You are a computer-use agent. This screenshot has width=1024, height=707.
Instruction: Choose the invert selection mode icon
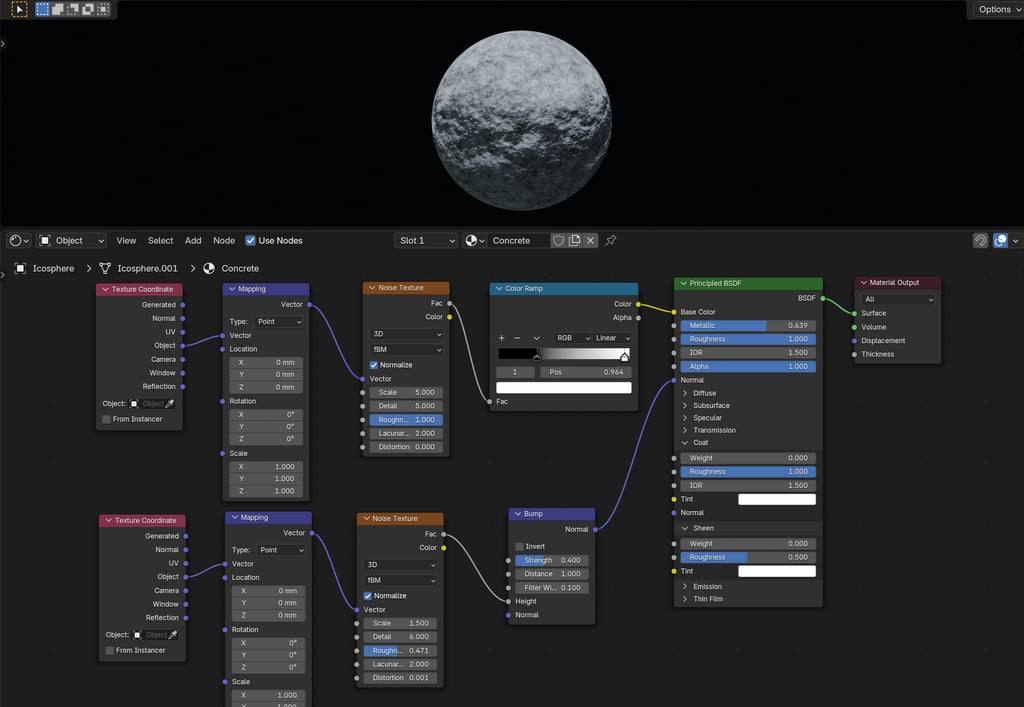tap(88, 9)
